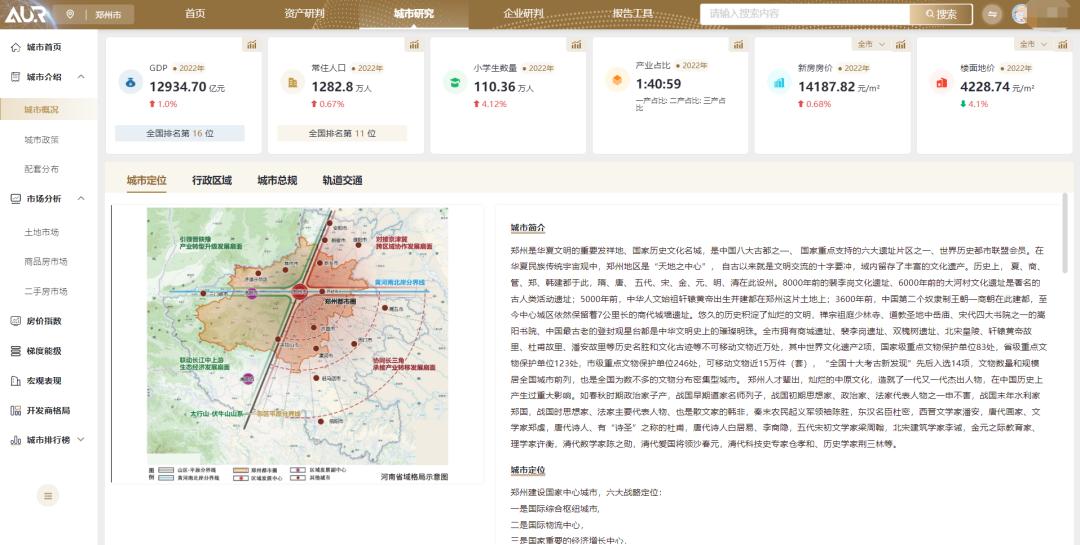Click the 小学生数量 graduation cap icon

455,82
